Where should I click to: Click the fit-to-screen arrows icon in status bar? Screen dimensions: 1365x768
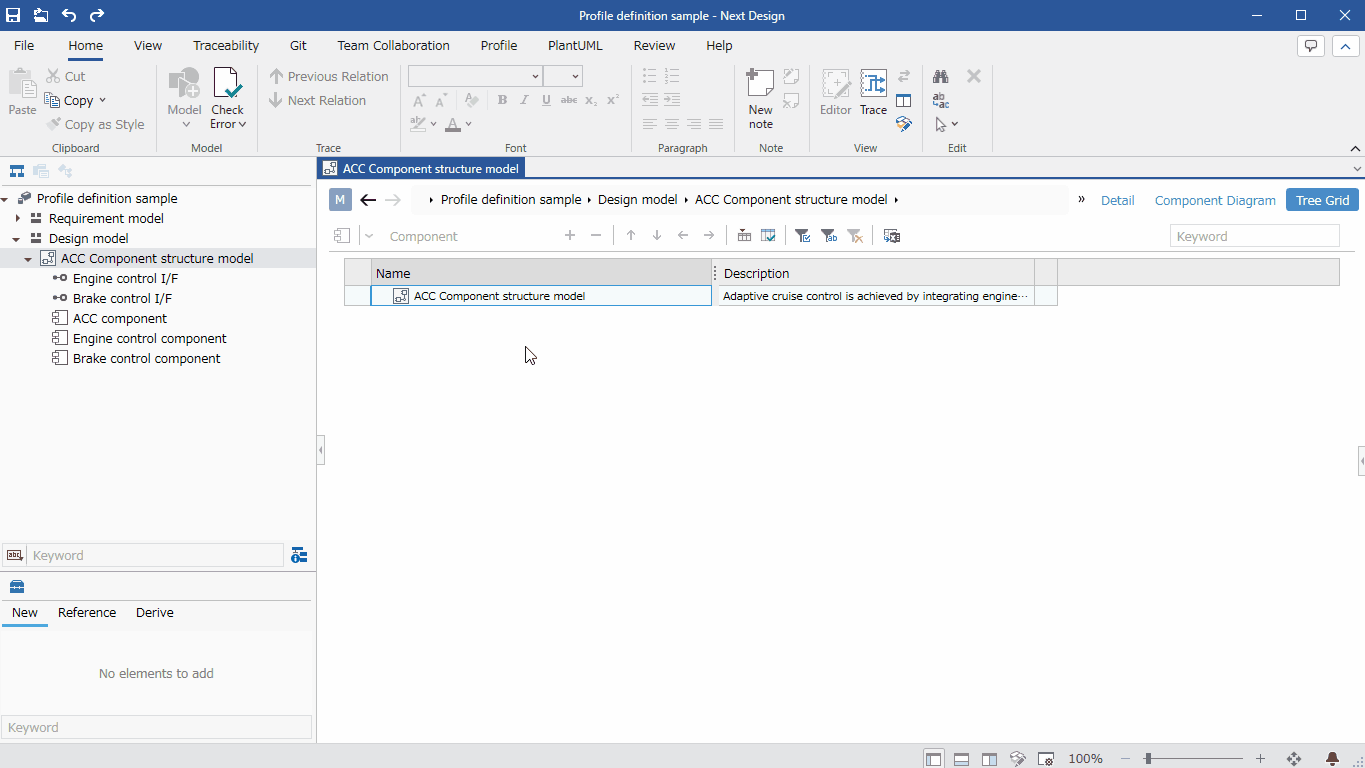[1293, 759]
